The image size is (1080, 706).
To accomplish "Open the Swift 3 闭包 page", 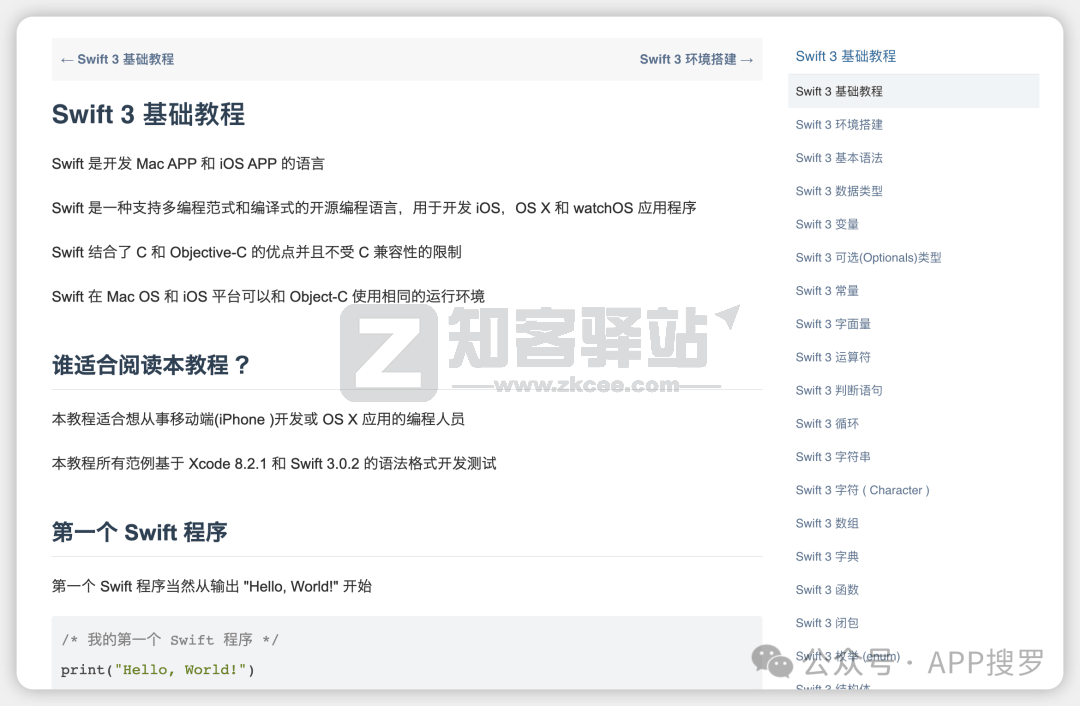I will pos(827,622).
